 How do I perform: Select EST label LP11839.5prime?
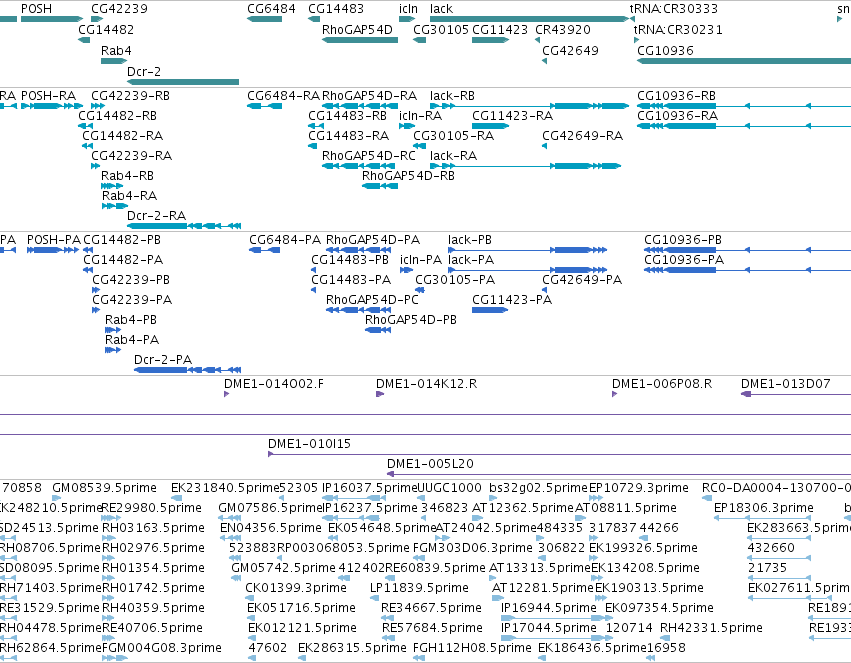(419, 588)
